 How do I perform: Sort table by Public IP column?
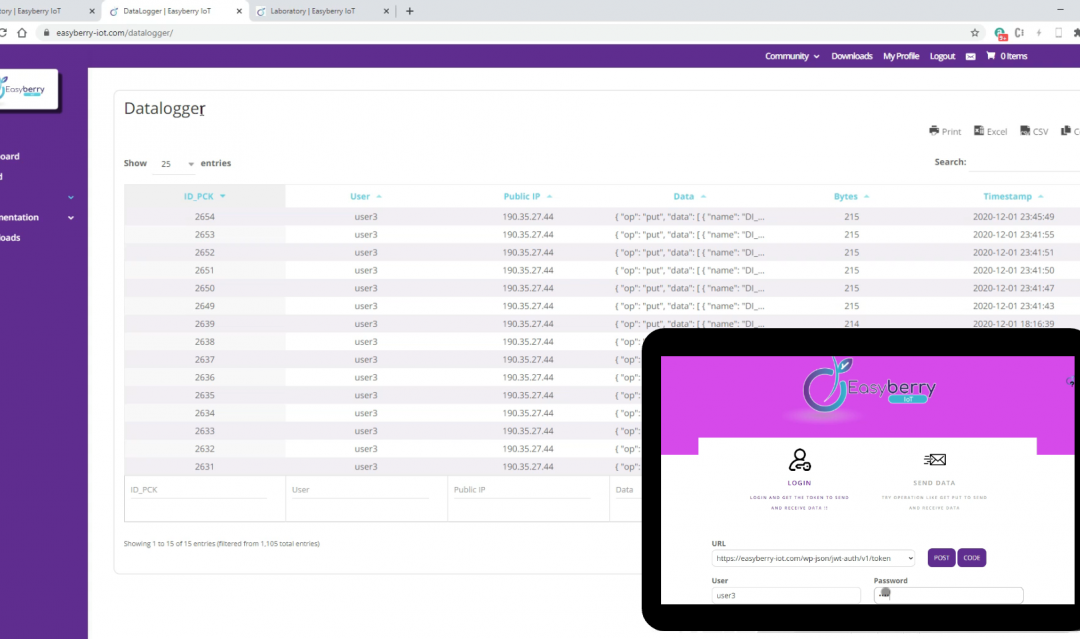(528, 196)
